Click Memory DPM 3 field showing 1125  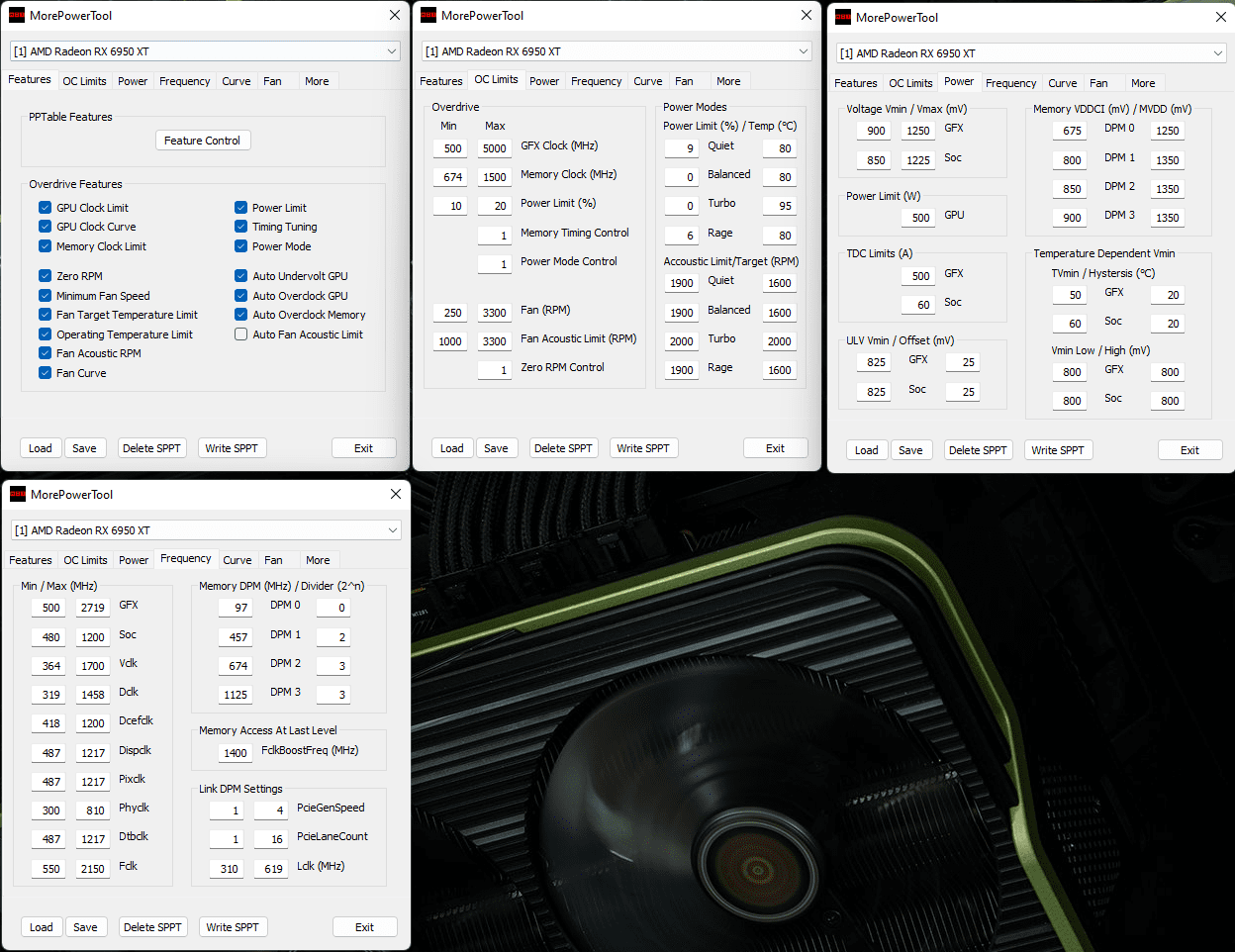236,695
